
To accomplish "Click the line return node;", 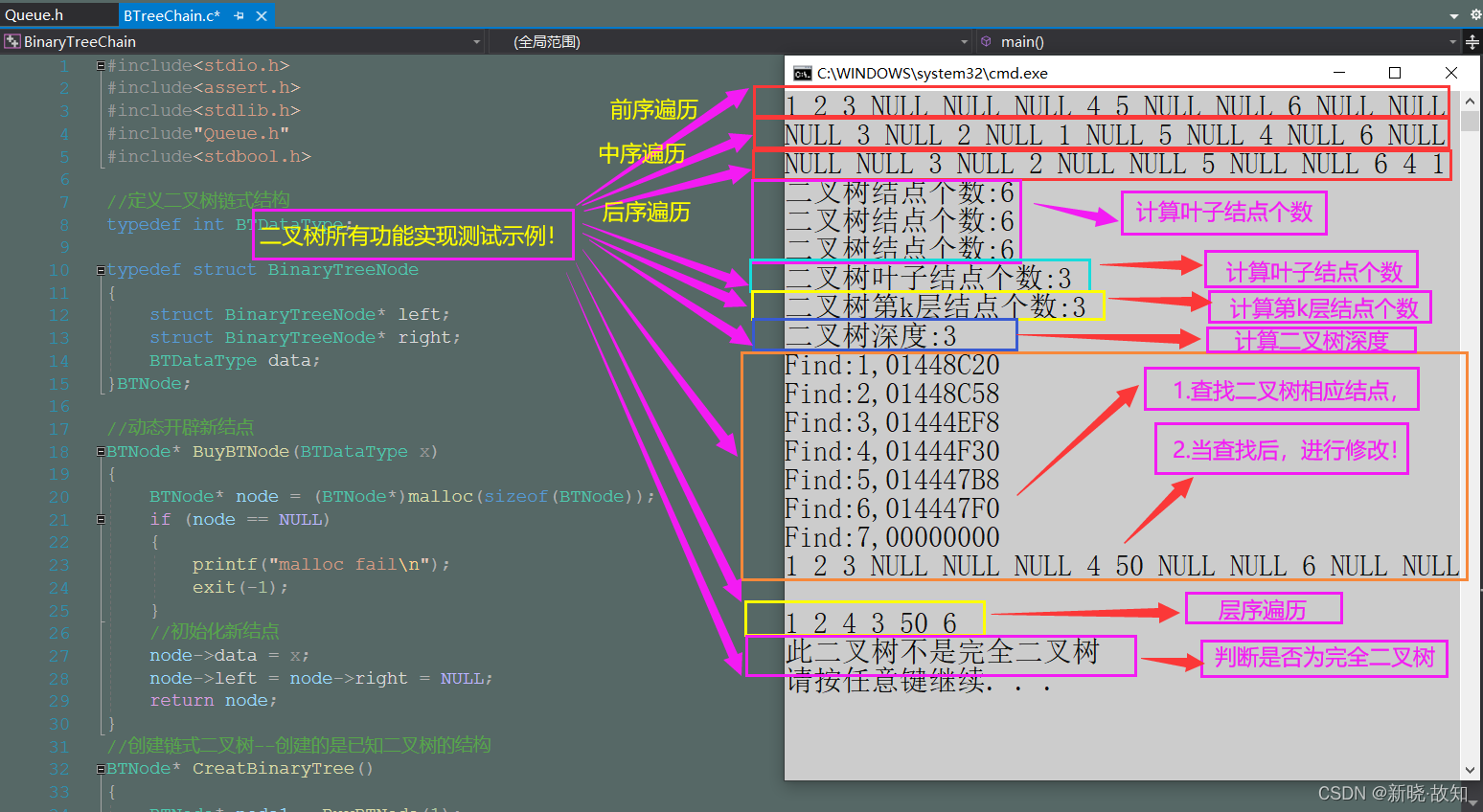I will [x=214, y=701].
